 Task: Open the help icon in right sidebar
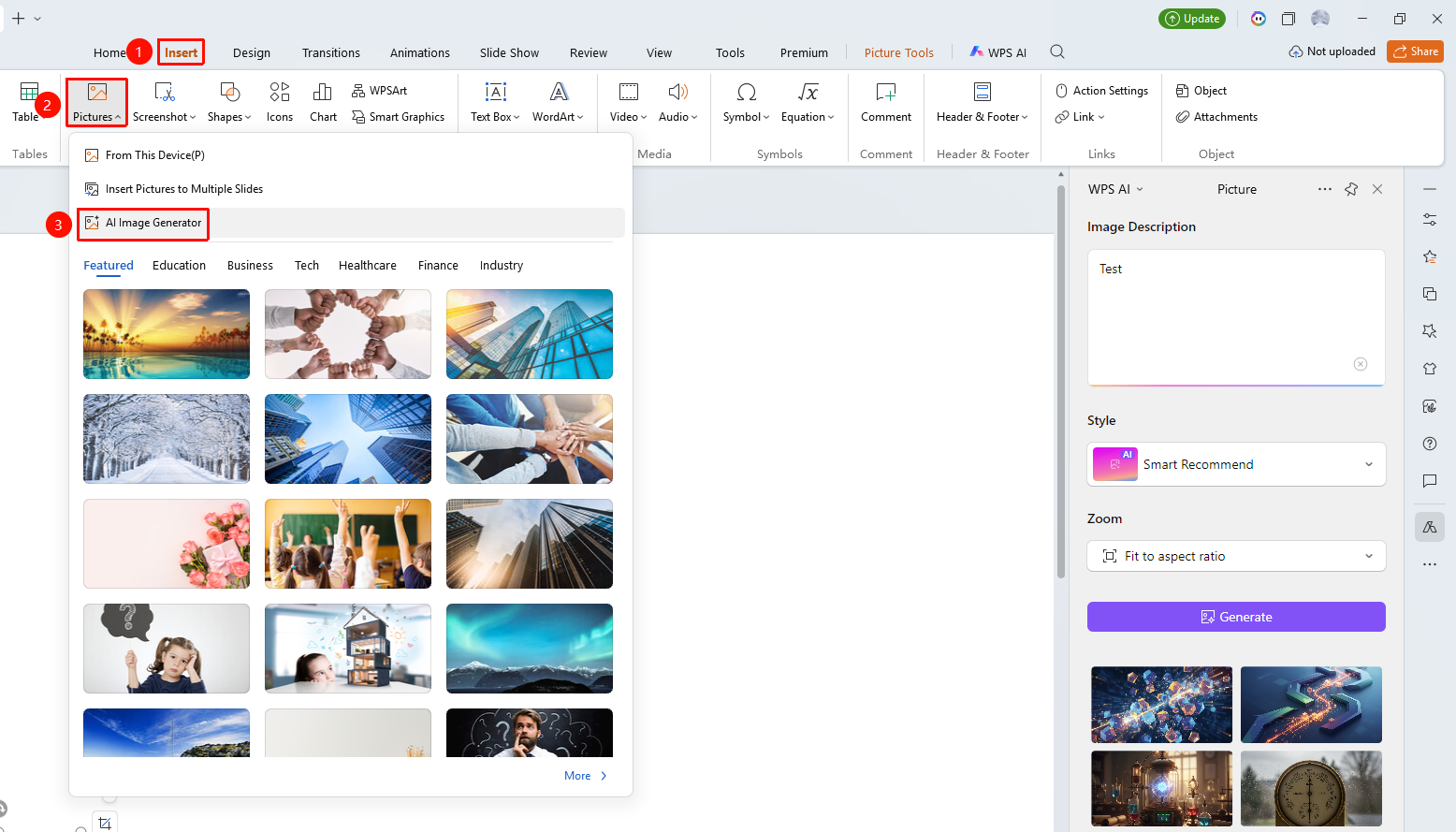click(1430, 444)
